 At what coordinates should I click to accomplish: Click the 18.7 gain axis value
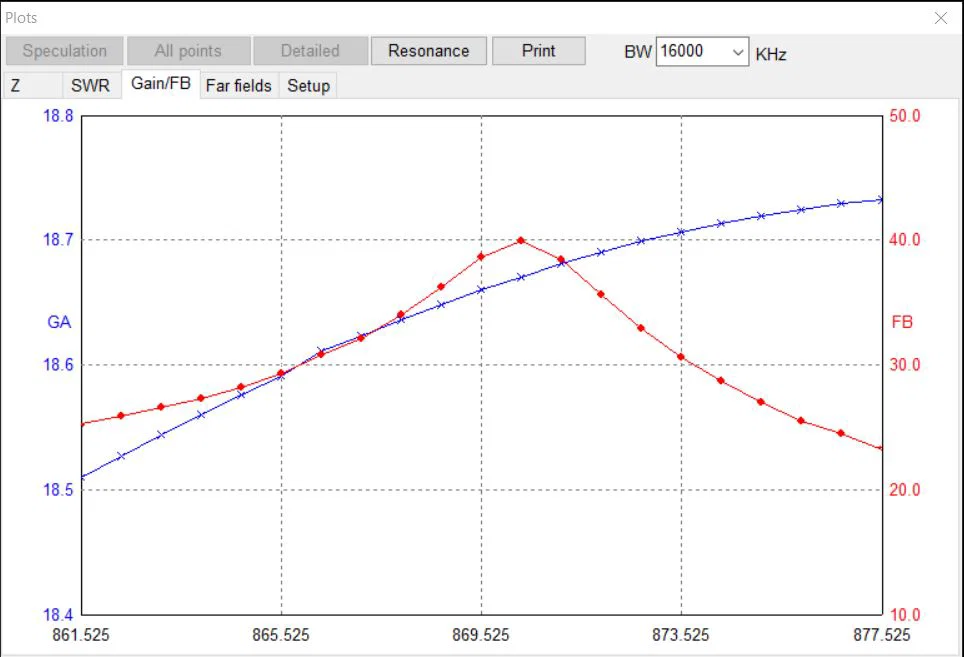[58, 239]
